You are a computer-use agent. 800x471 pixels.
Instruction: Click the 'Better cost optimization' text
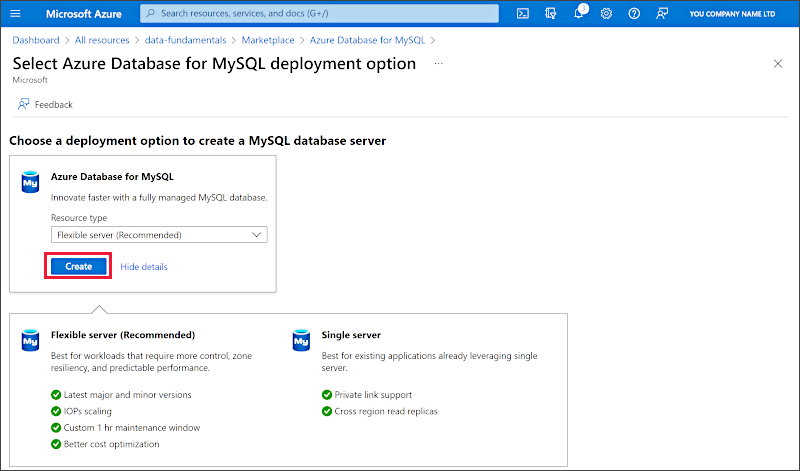(x=111, y=444)
